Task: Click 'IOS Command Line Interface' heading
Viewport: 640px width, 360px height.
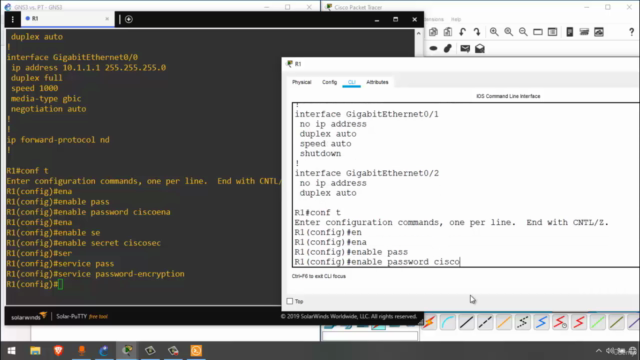Action: [x=508, y=96]
